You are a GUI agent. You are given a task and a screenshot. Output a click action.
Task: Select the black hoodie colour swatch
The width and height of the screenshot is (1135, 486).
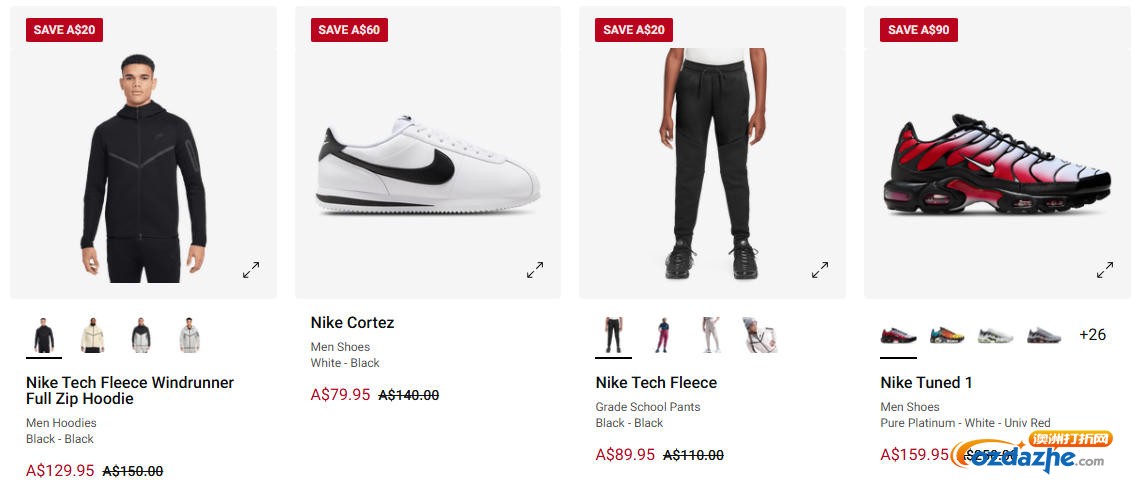[44, 336]
